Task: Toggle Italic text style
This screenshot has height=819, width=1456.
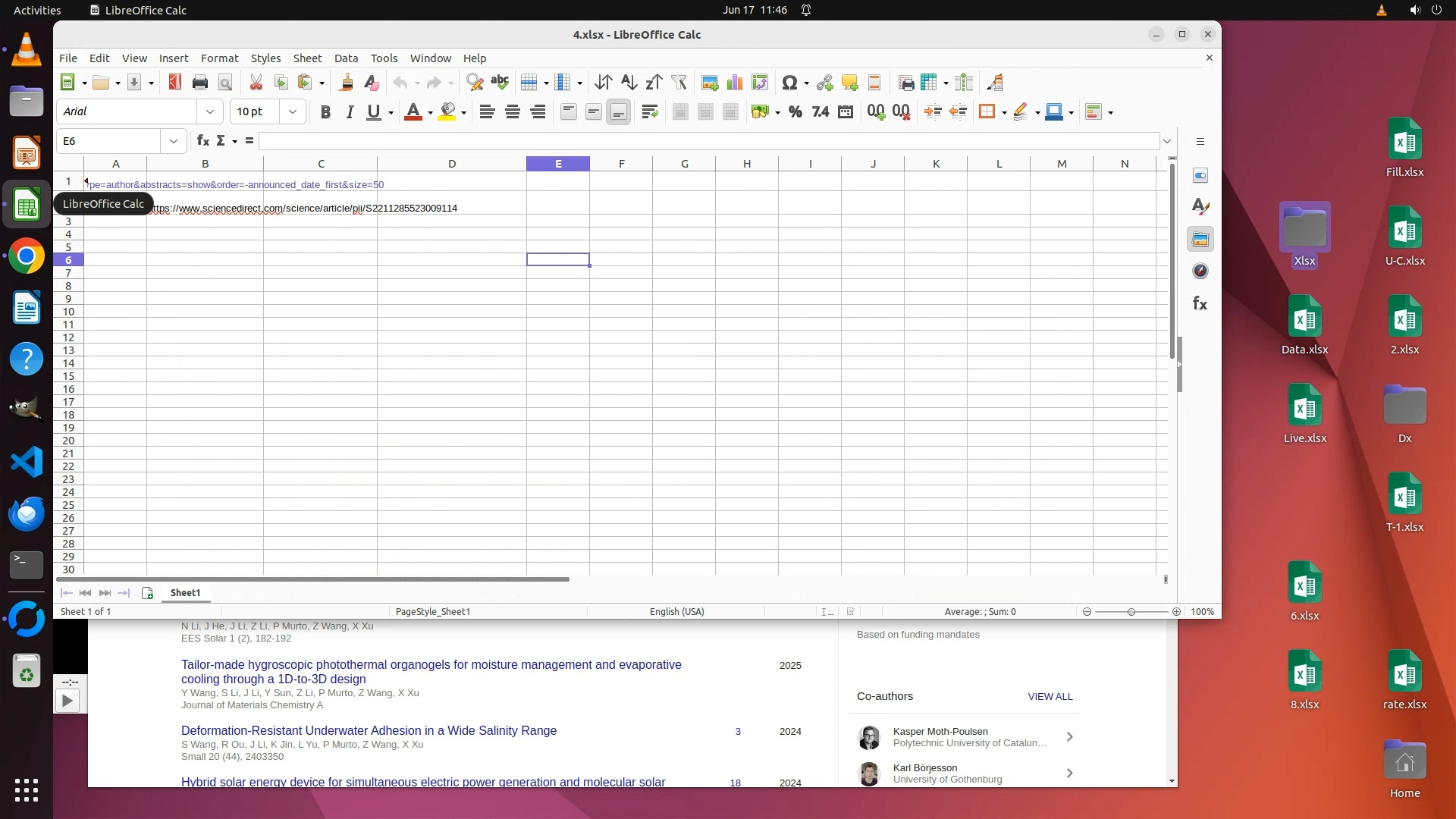Action: [x=350, y=112]
